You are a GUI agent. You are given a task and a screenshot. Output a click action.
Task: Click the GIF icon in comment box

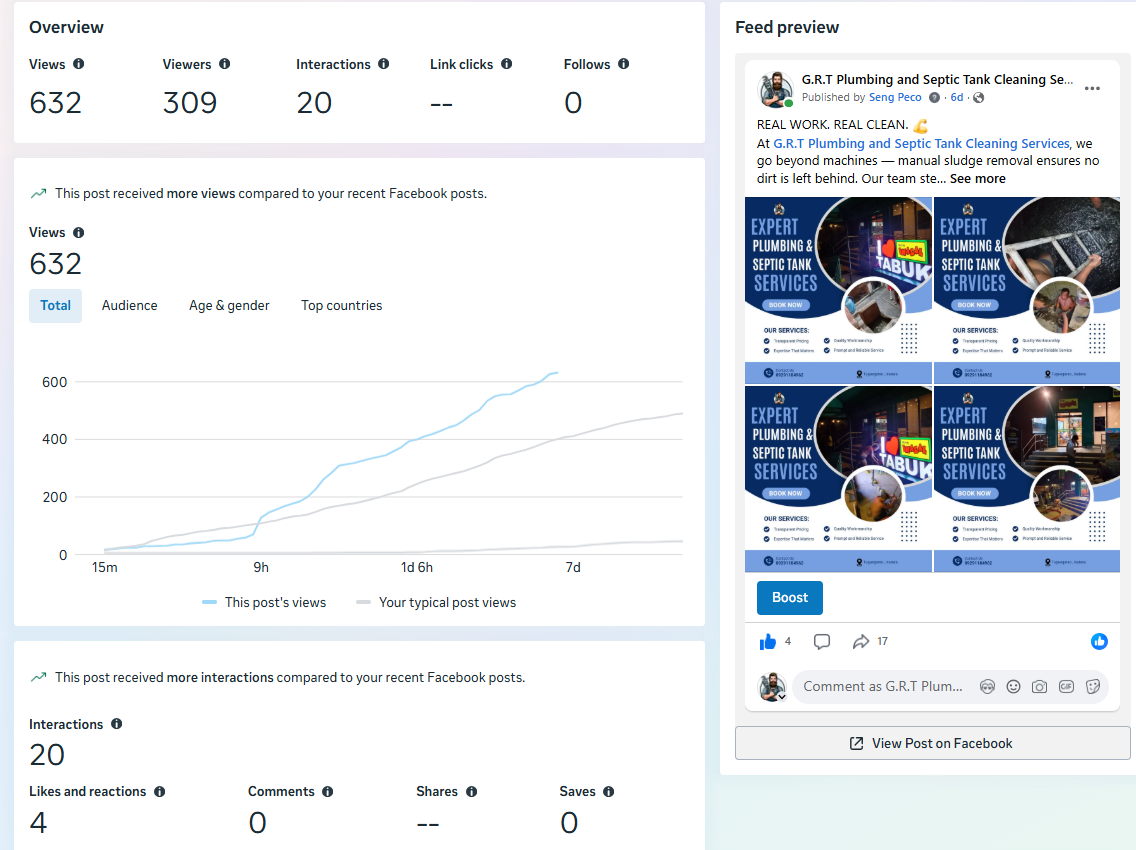tap(1066, 687)
